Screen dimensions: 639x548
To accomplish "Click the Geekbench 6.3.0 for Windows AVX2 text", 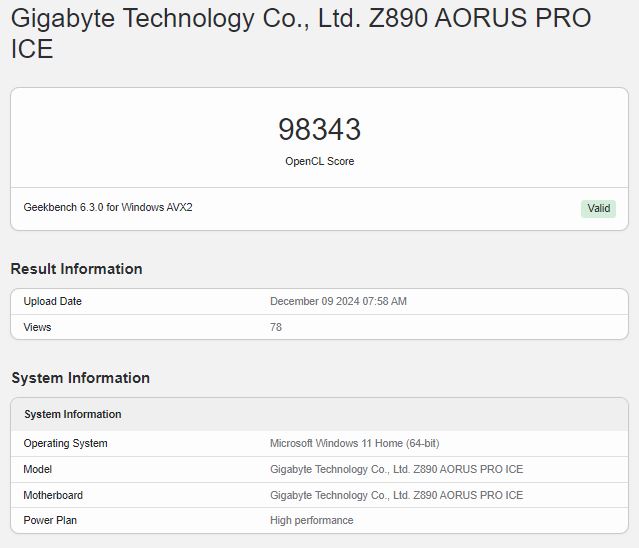I will 108,207.
